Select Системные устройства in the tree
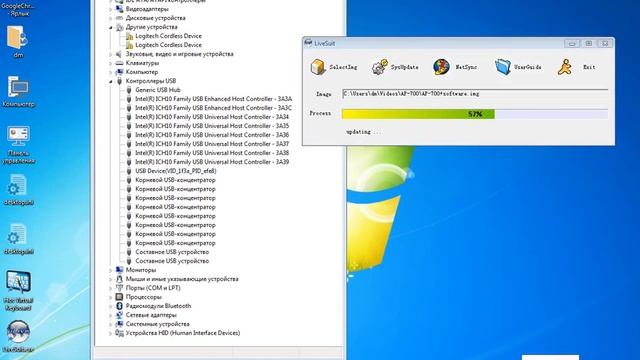 pos(158,324)
